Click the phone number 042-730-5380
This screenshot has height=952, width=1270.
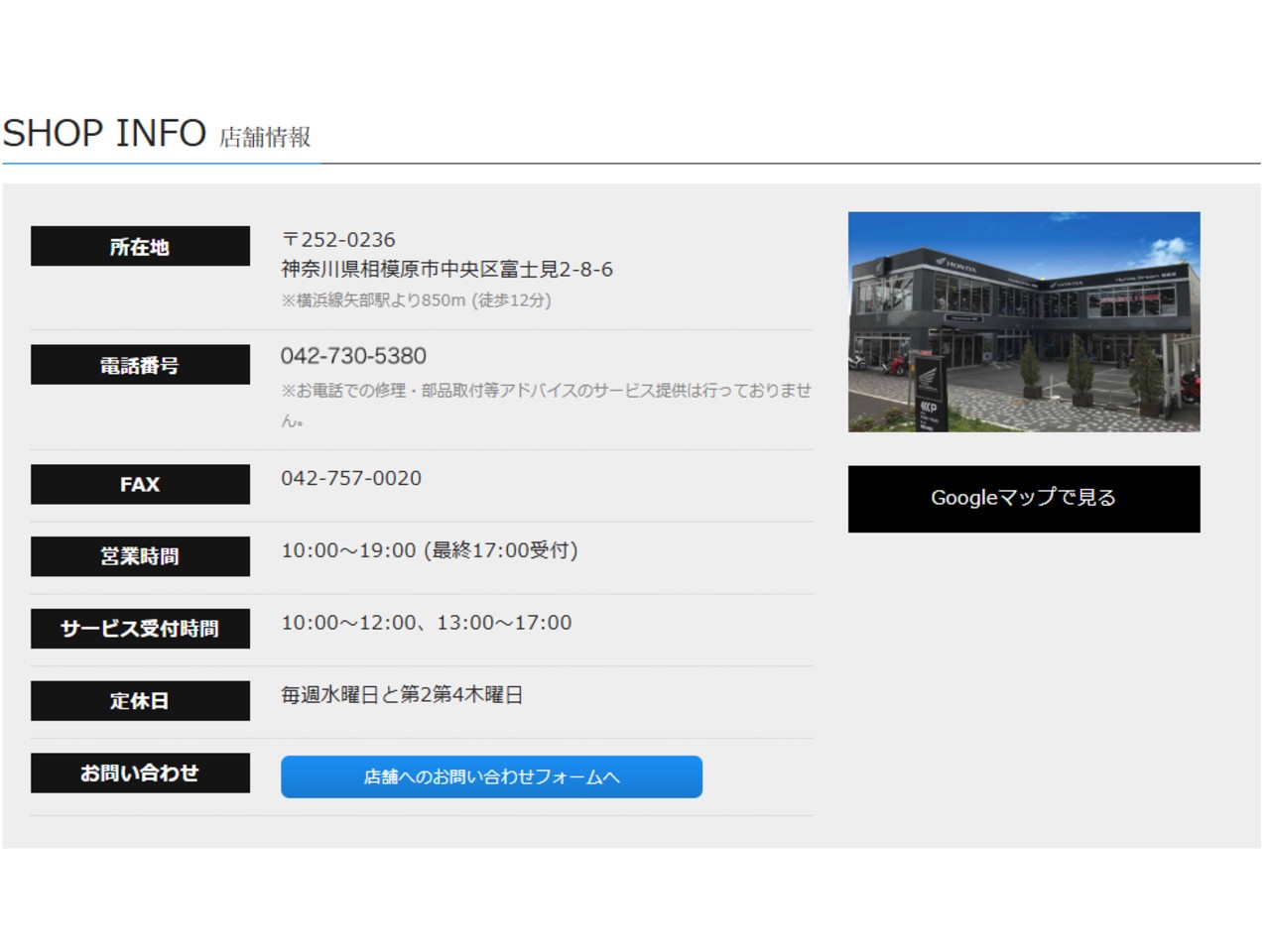tap(353, 356)
